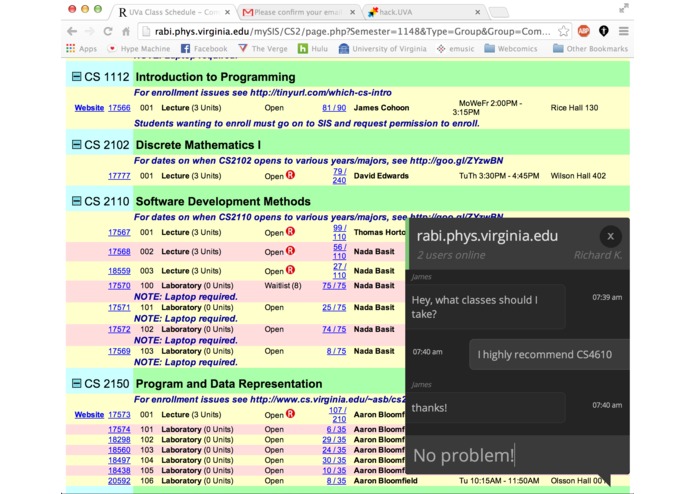Click the chat message input containing No problem!
The image size is (695, 494).
click(517, 455)
